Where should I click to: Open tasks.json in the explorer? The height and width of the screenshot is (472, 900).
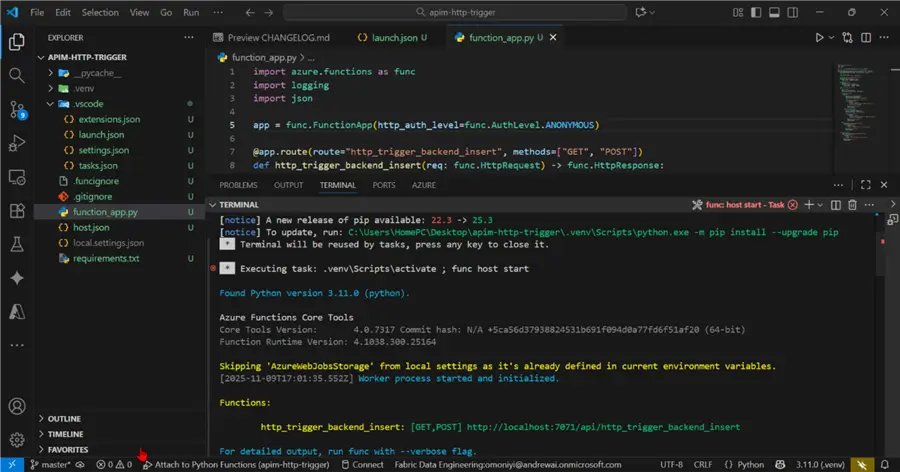[x=98, y=165]
